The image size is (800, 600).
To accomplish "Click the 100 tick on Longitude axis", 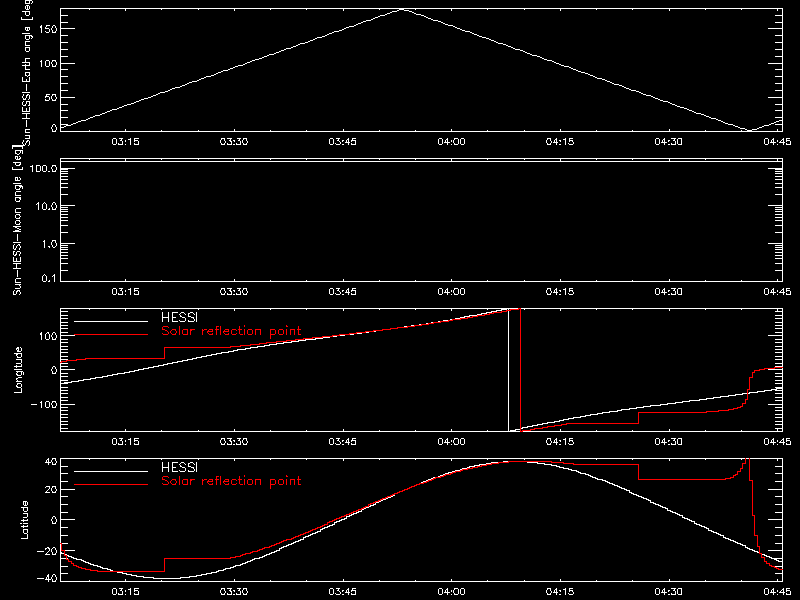I will coord(47,336).
